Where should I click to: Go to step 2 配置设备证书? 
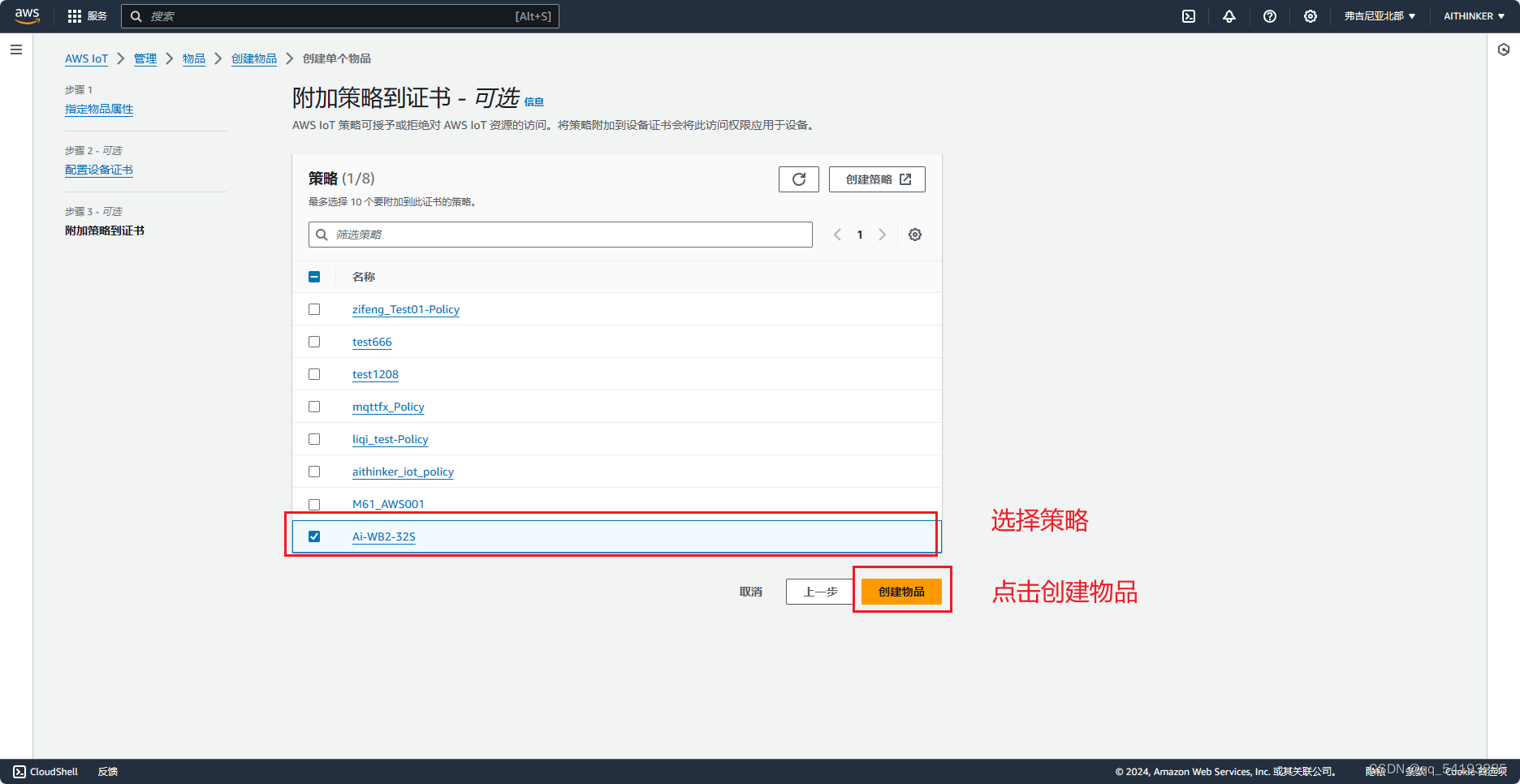99,170
